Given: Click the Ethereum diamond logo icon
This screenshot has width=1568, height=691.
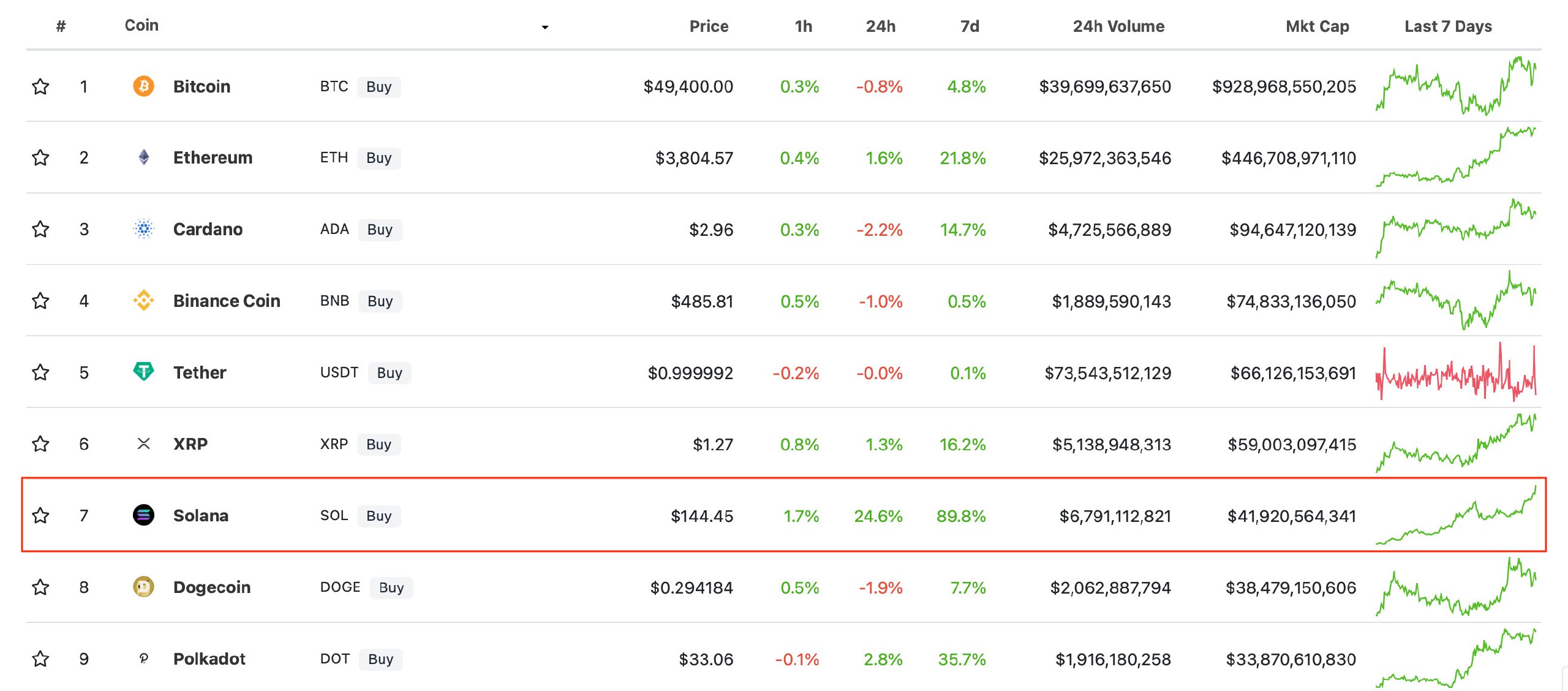Looking at the screenshot, I should tap(143, 157).
